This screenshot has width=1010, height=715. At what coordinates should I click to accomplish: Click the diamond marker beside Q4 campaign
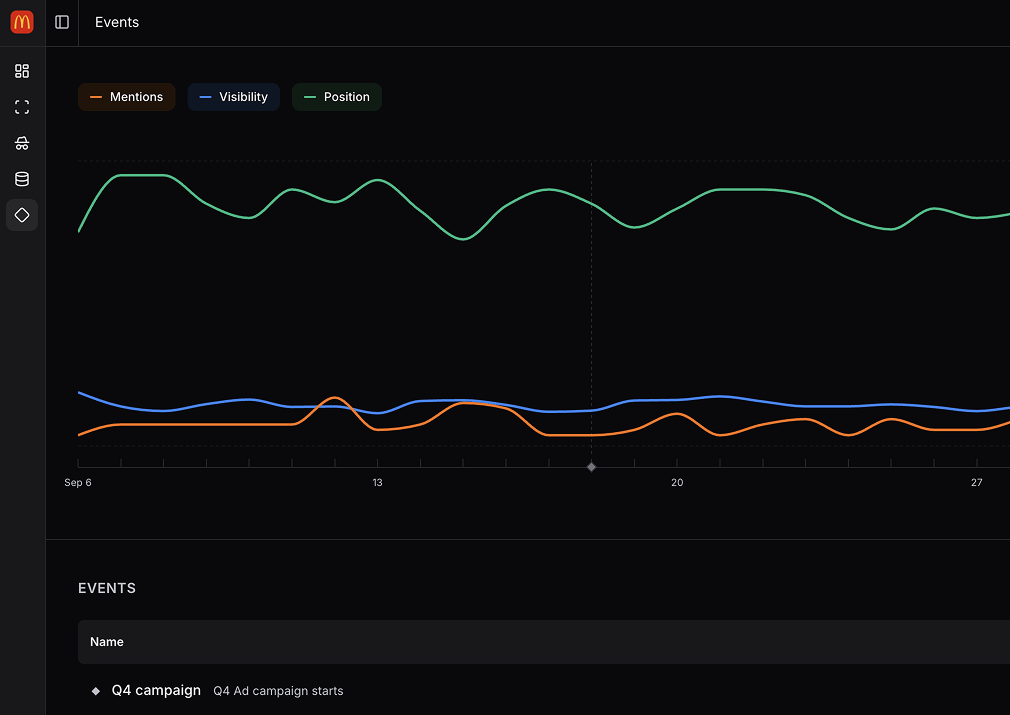(95, 690)
